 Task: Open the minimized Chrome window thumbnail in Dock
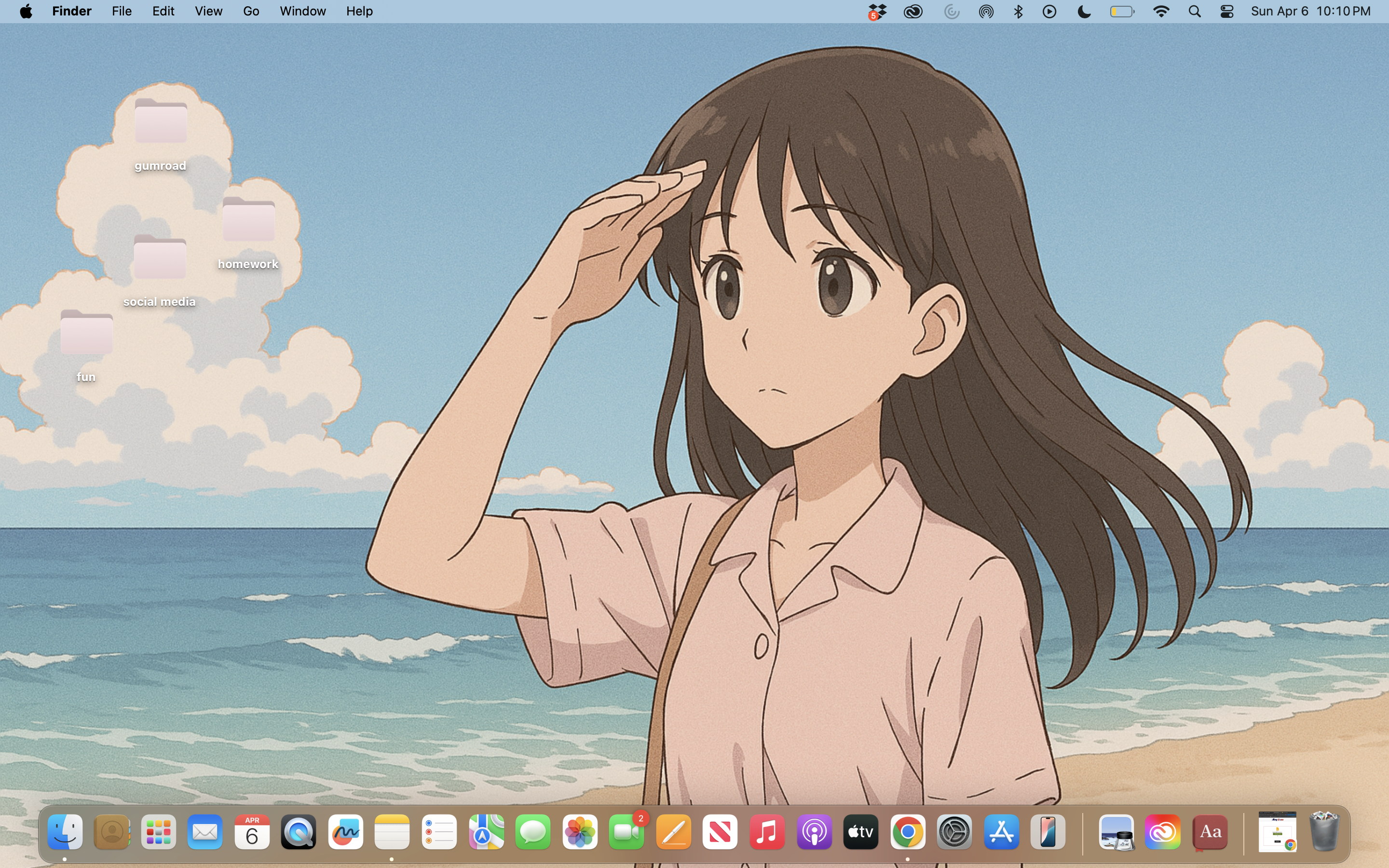point(1277,832)
